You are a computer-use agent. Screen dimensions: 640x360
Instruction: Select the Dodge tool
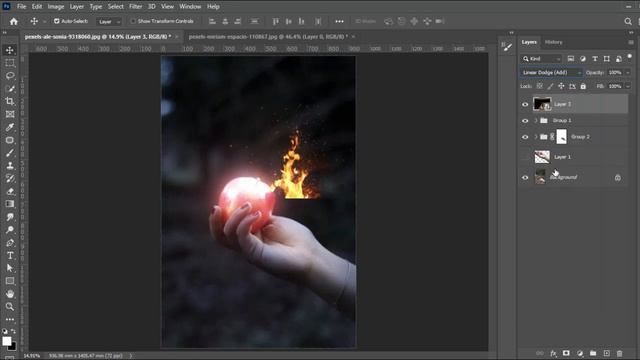tap(10, 229)
